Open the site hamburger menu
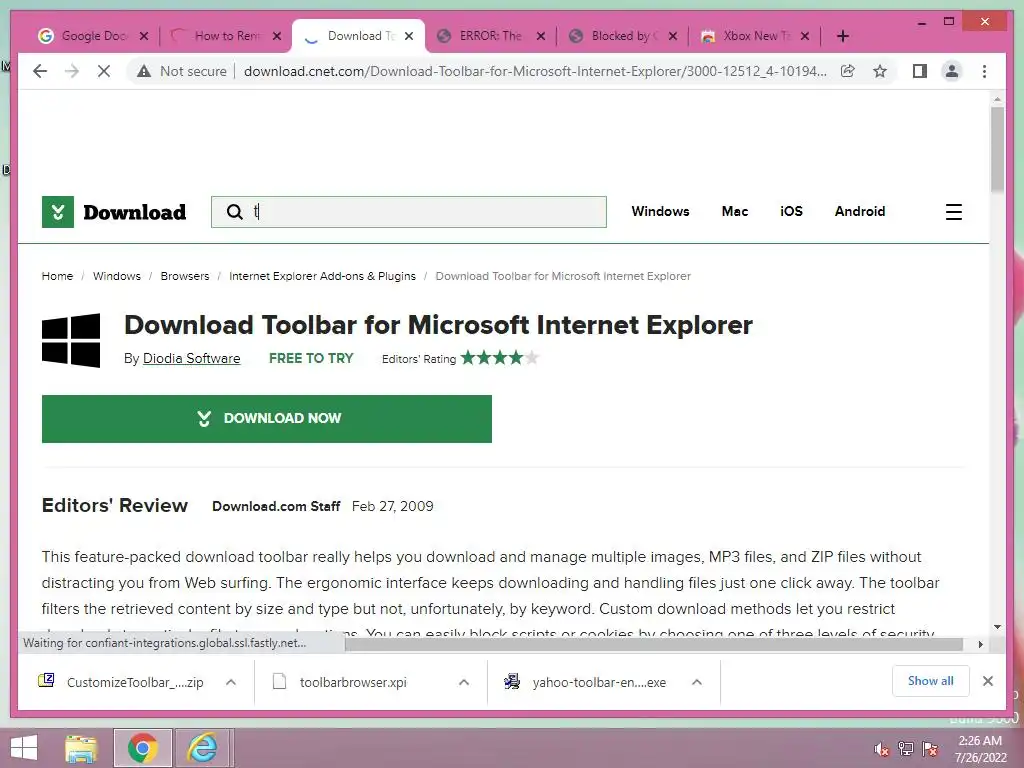1024x768 pixels. [x=953, y=212]
